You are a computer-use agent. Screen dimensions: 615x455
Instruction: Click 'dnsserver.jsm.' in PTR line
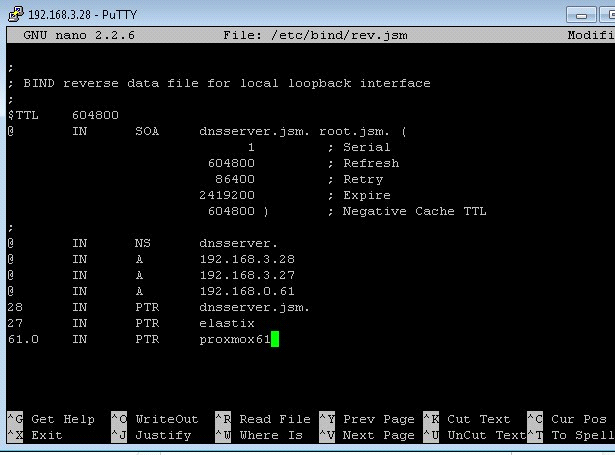coord(254,308)
